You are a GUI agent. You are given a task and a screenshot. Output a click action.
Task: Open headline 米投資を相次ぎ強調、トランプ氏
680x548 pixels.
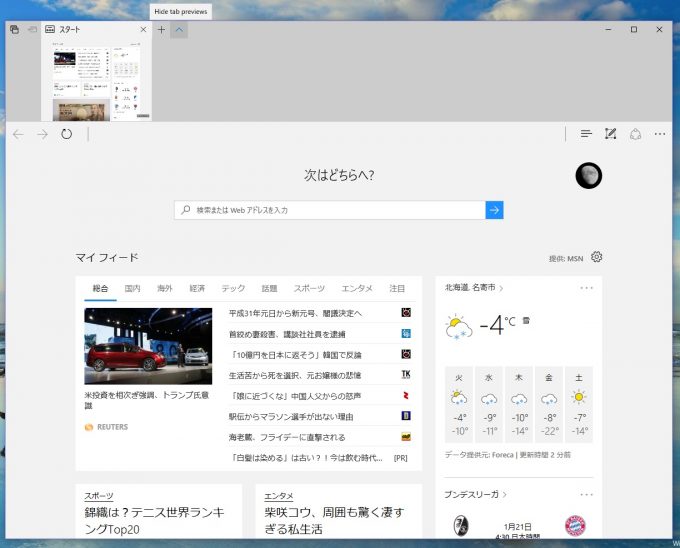(x=147, y=400)
